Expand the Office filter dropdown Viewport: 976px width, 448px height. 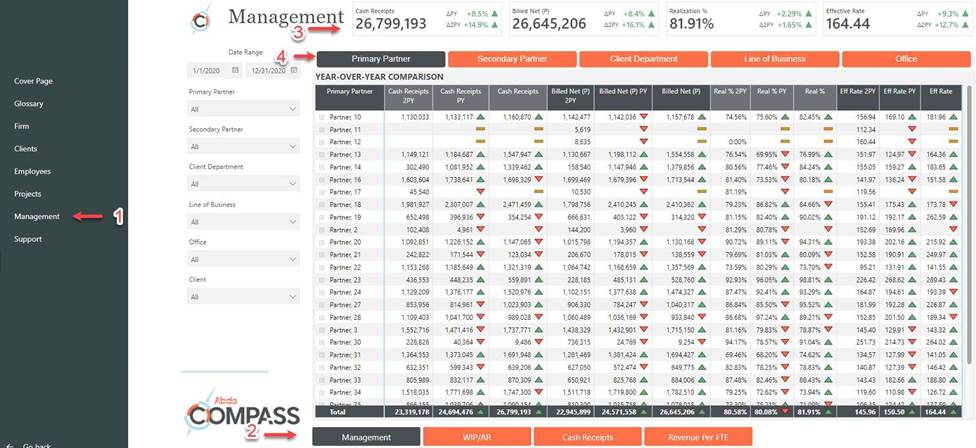(x=243, y=259)
